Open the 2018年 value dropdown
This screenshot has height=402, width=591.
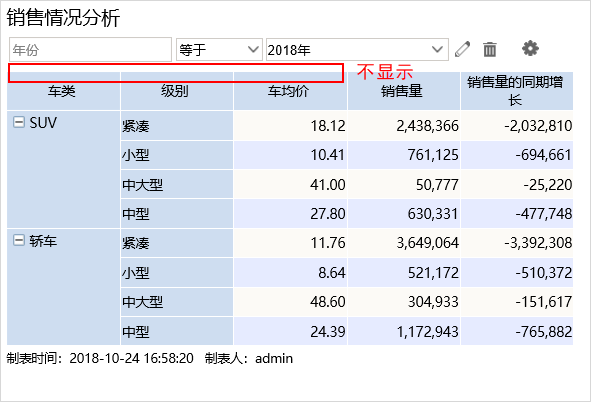point(357,49)
